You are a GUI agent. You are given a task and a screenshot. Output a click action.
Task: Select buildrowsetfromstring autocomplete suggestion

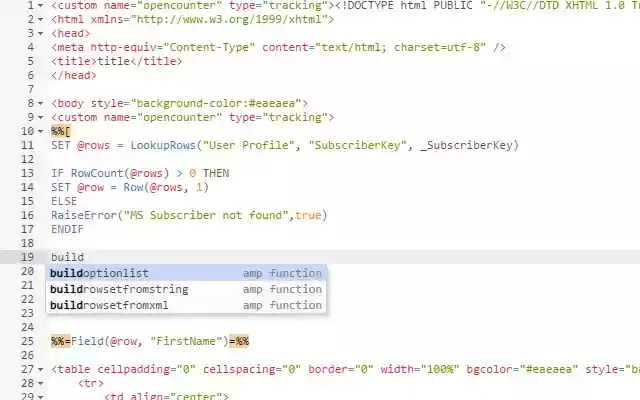pyautogui.click(x=186, y=289)
